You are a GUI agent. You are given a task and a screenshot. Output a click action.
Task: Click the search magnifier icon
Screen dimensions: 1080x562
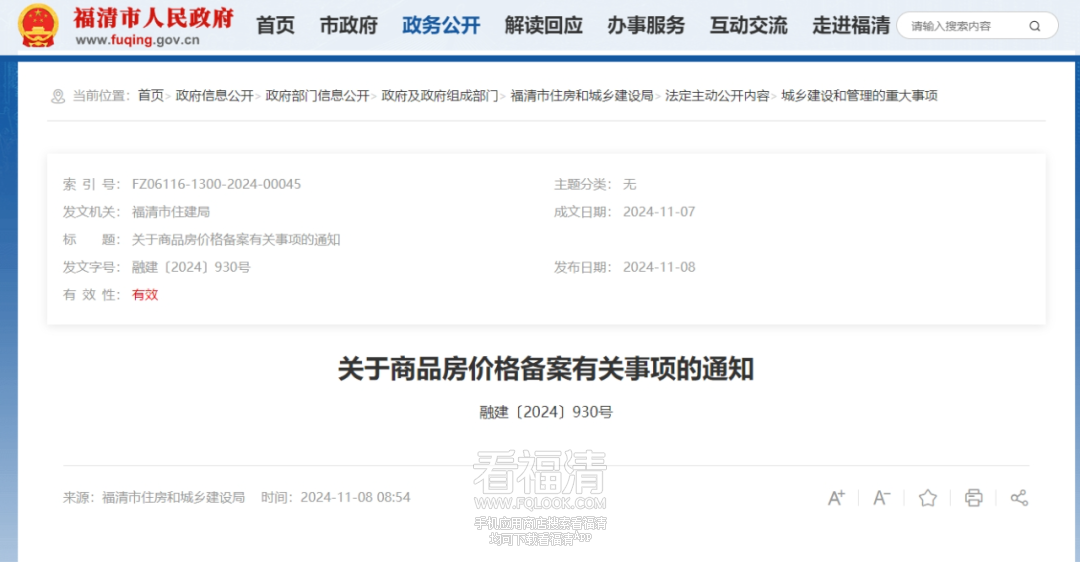(1035, 26)
